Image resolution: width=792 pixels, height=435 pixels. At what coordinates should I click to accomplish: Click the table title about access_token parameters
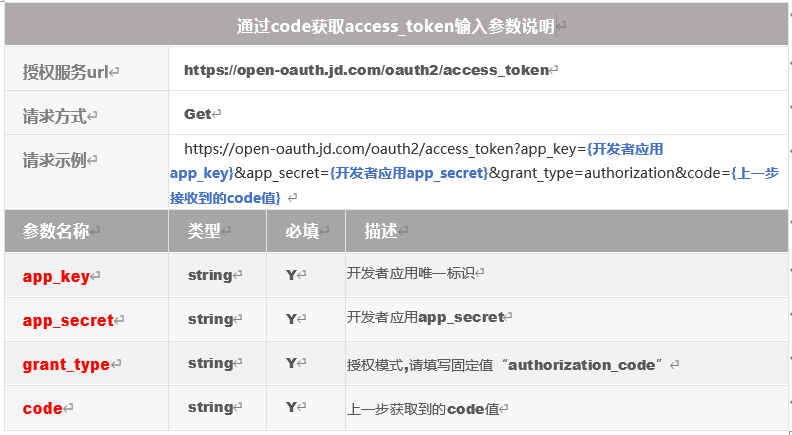395,27
